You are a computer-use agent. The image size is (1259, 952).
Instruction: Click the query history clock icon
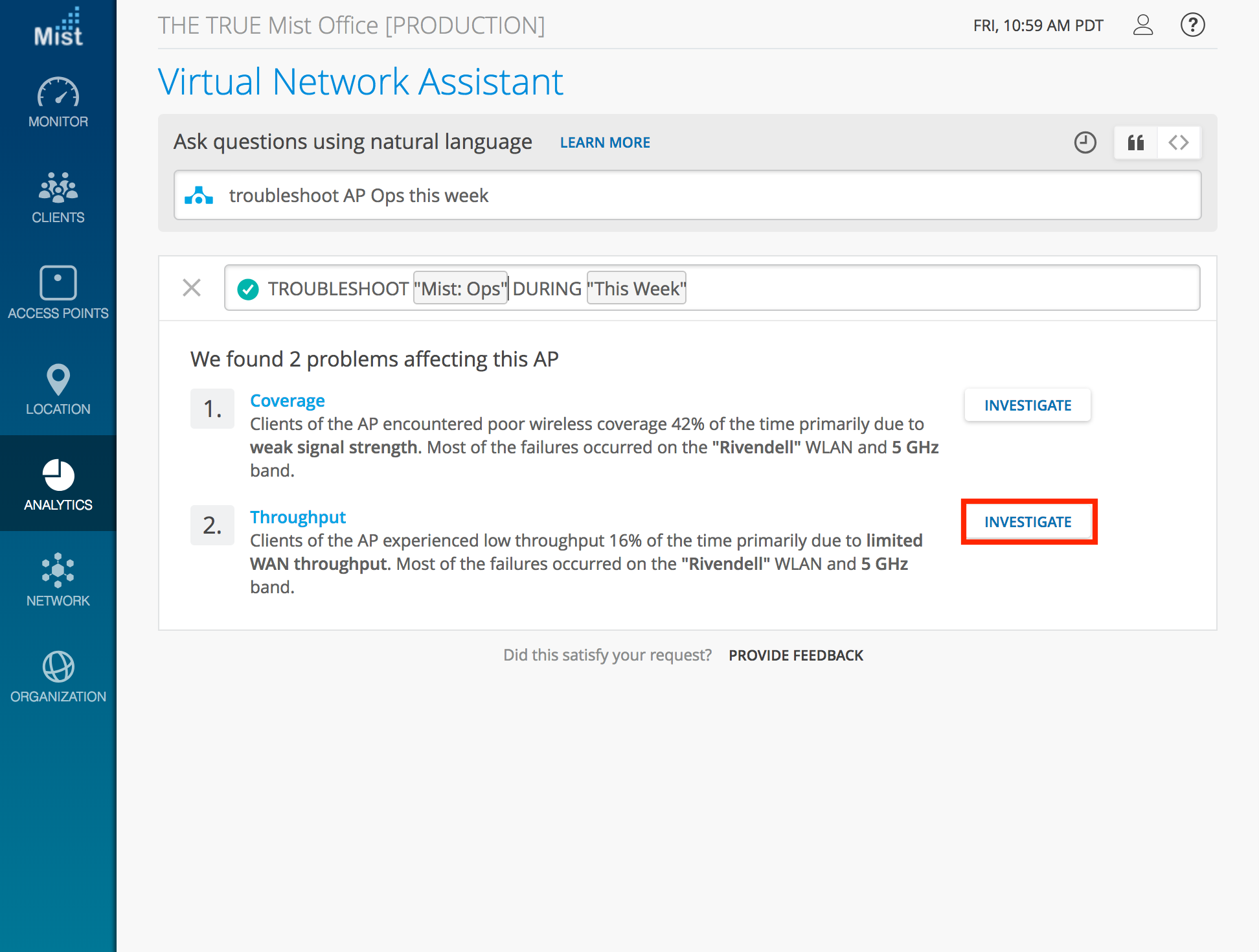[1085, 142]
